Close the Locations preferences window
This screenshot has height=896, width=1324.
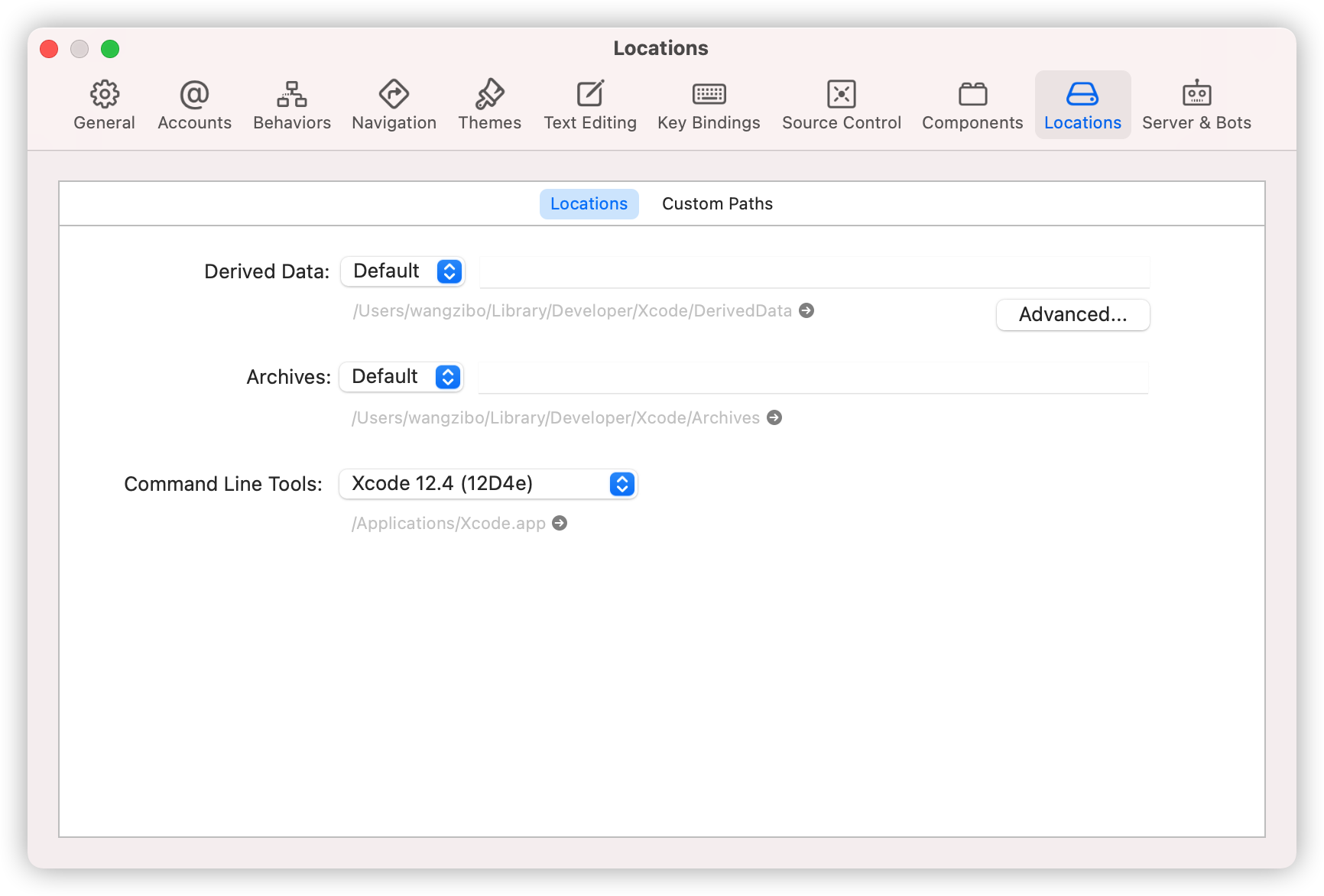point(49,49)
